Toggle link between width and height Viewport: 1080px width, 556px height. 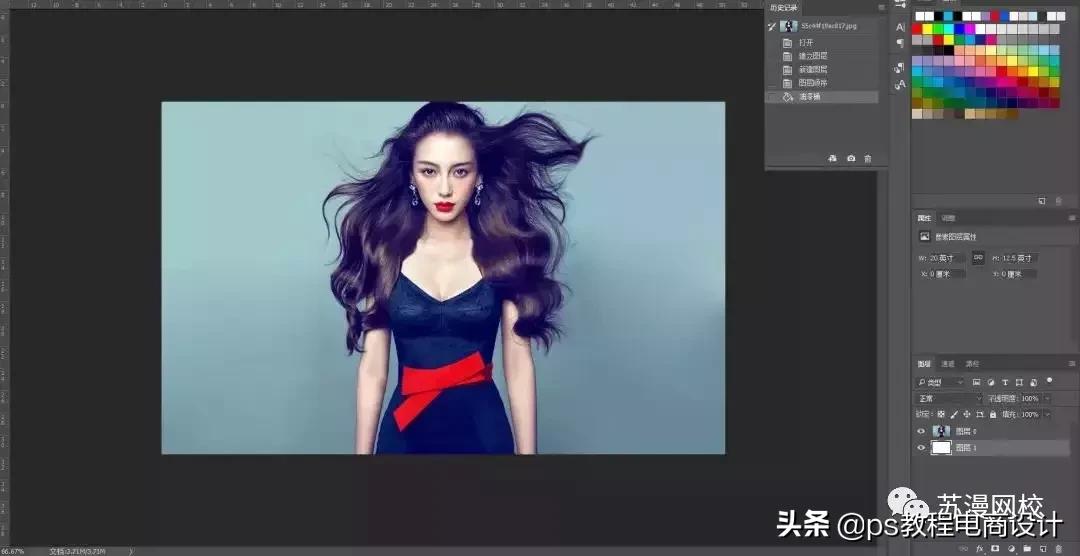[978, 258]
